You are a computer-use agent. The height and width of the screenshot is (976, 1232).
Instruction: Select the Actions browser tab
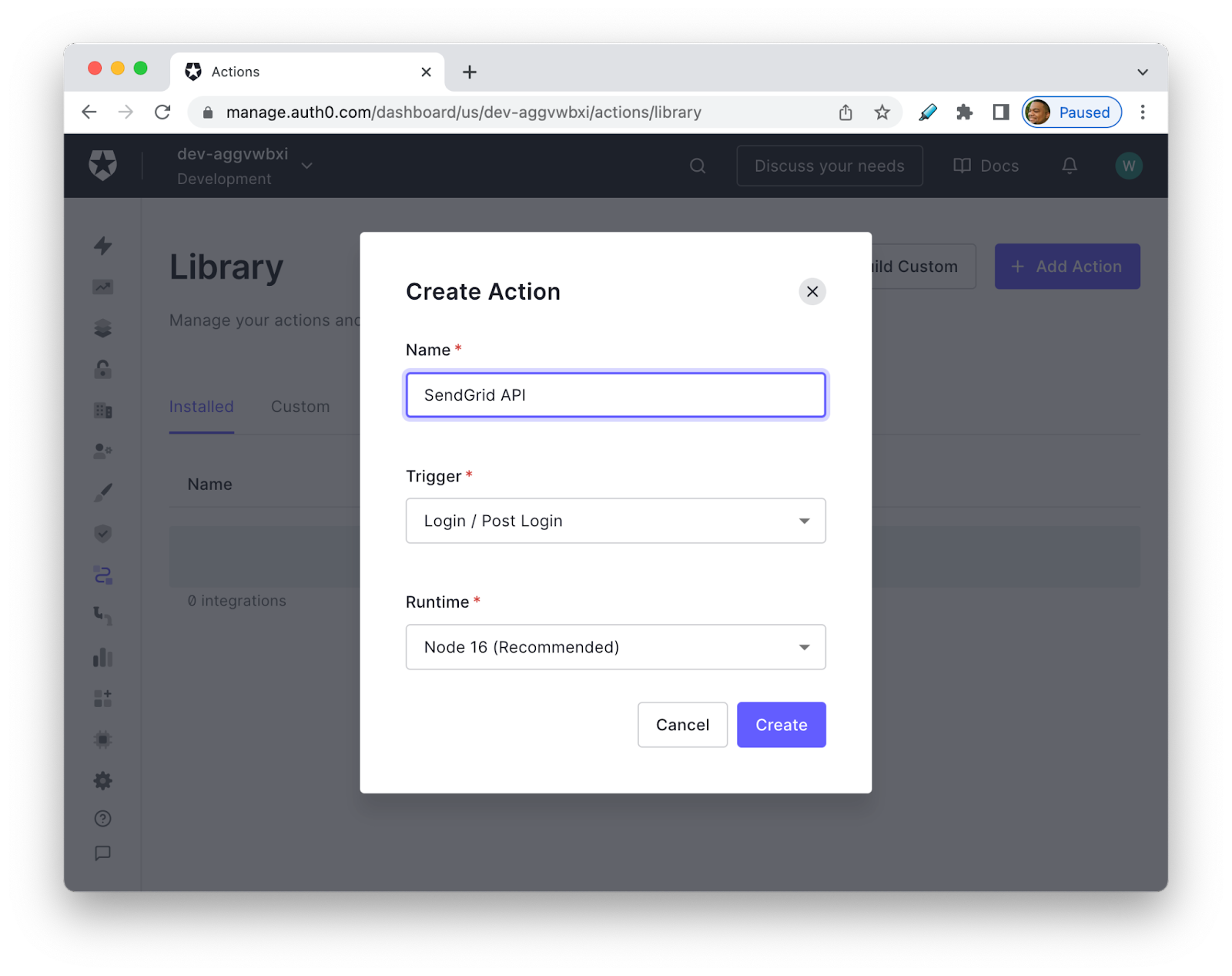tap(307, 72)
